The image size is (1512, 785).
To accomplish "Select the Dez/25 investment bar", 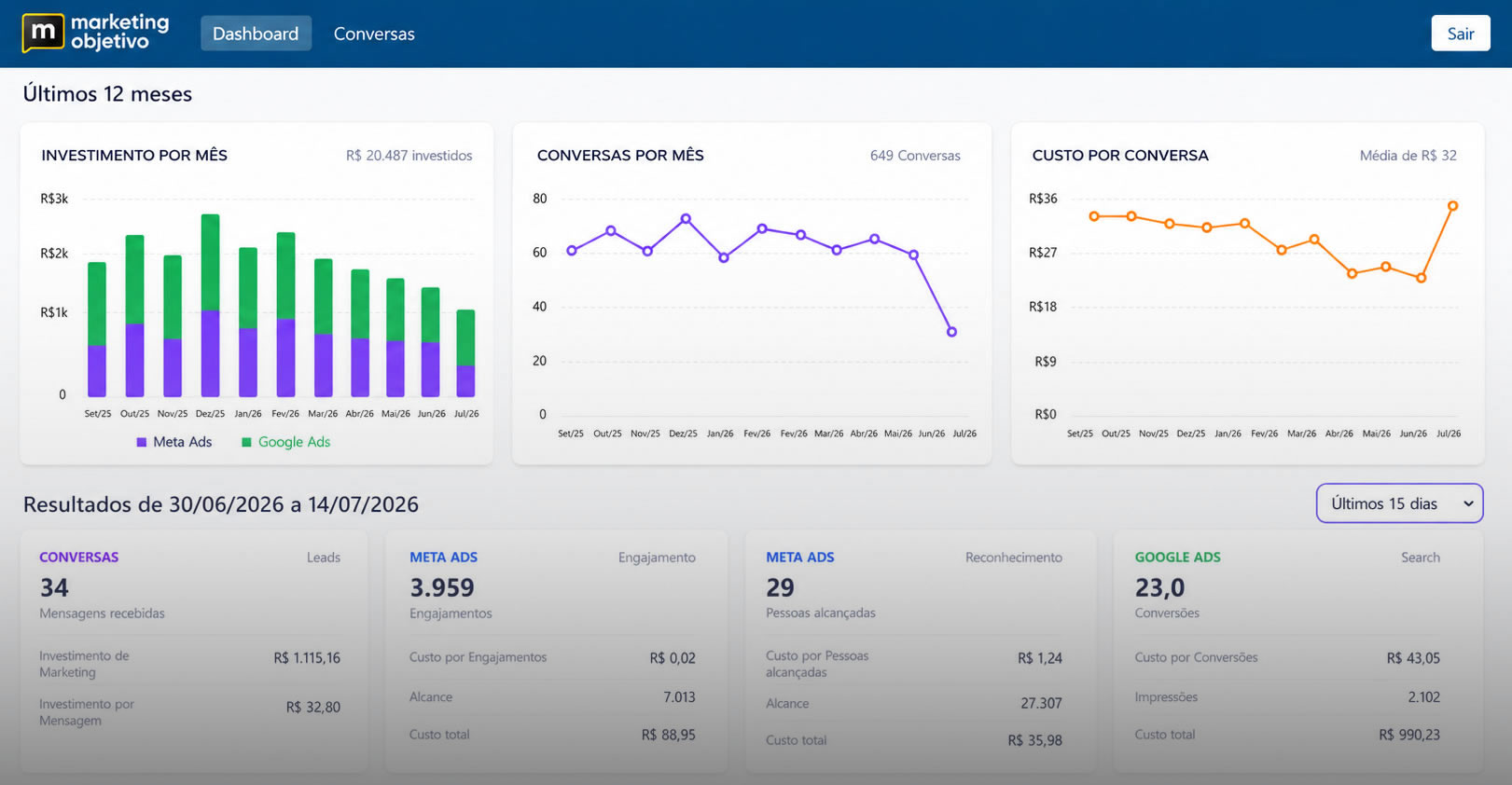I will pos(211,306).
